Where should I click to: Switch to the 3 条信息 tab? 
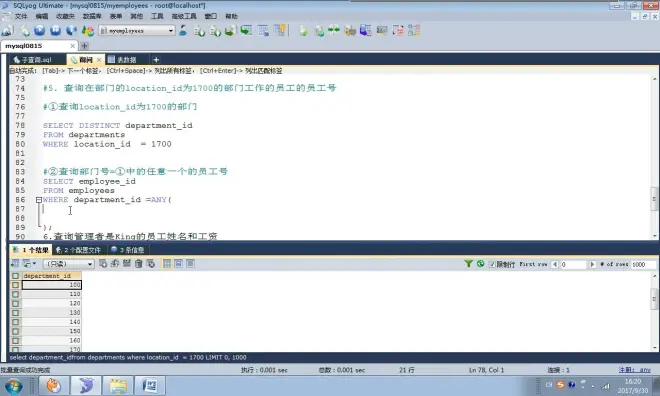click(128, 250)
